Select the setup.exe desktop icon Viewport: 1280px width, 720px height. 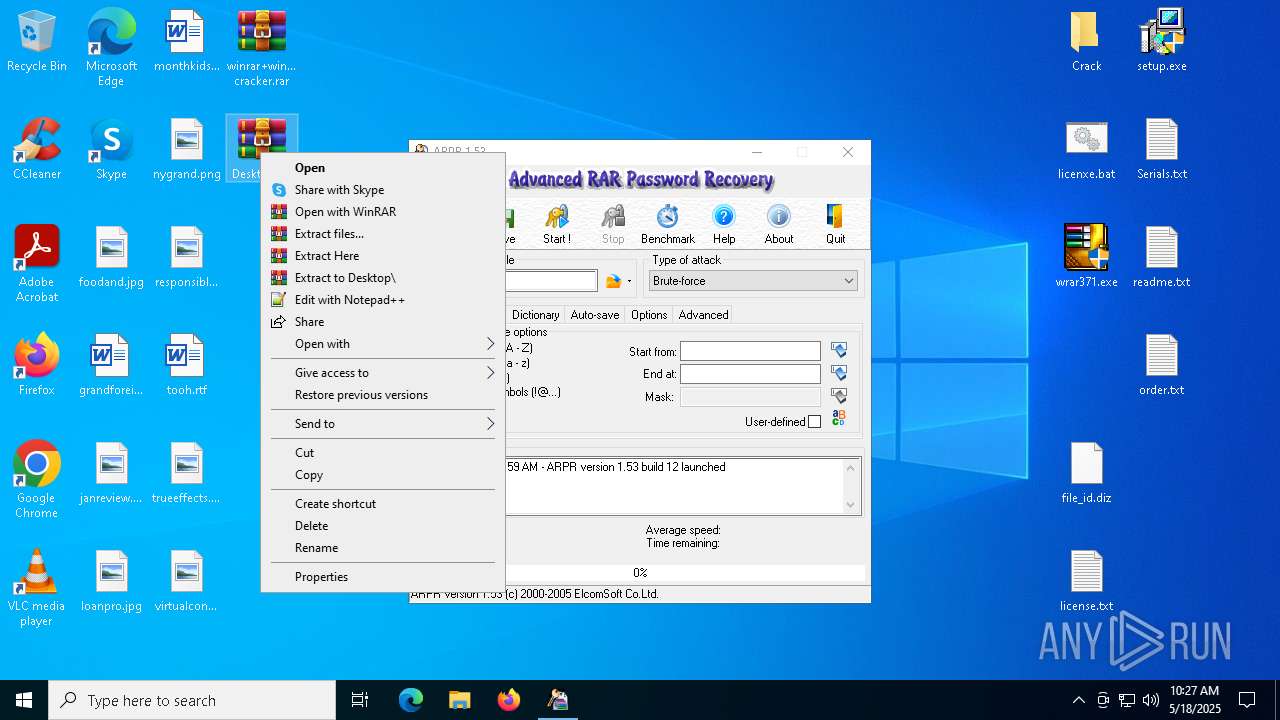point(1162,42)
